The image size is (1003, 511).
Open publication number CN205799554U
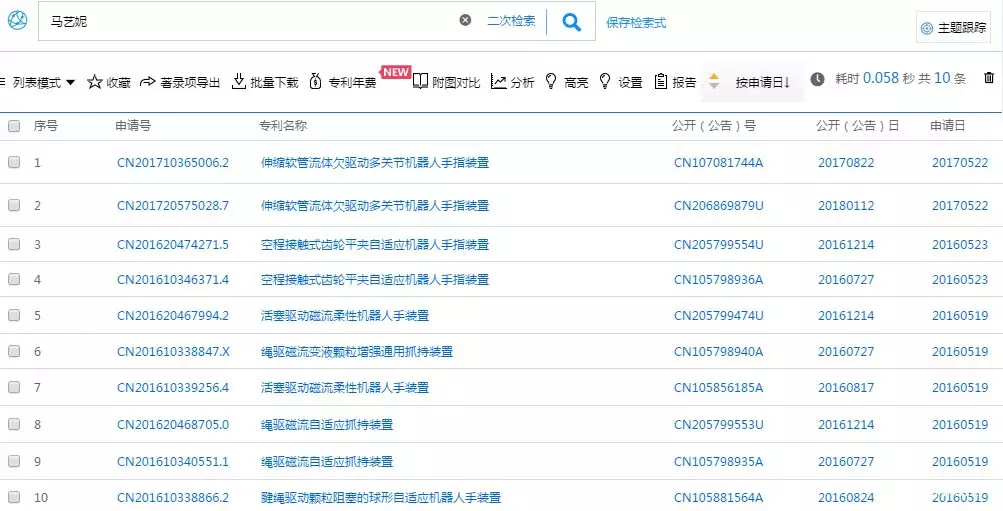pos(718,244)
